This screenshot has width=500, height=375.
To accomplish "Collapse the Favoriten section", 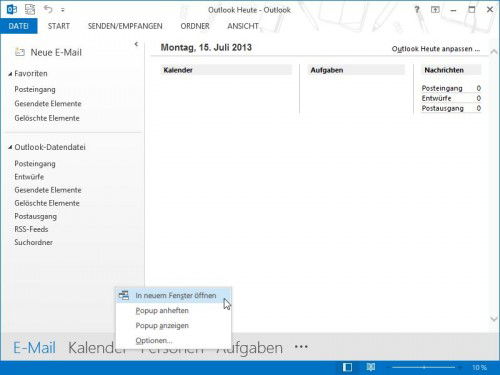I will (10, 74).
